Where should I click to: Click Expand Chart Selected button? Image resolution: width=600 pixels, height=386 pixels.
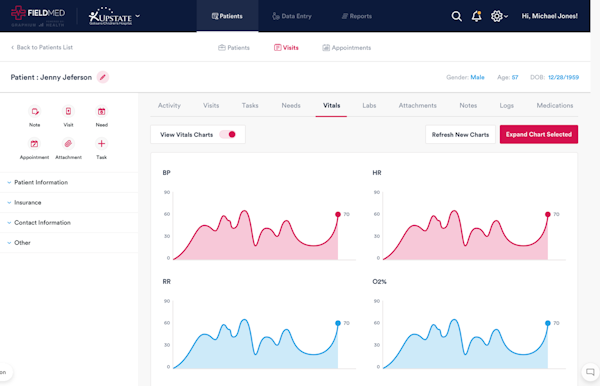pyautogui.click(x=539, y=134)
